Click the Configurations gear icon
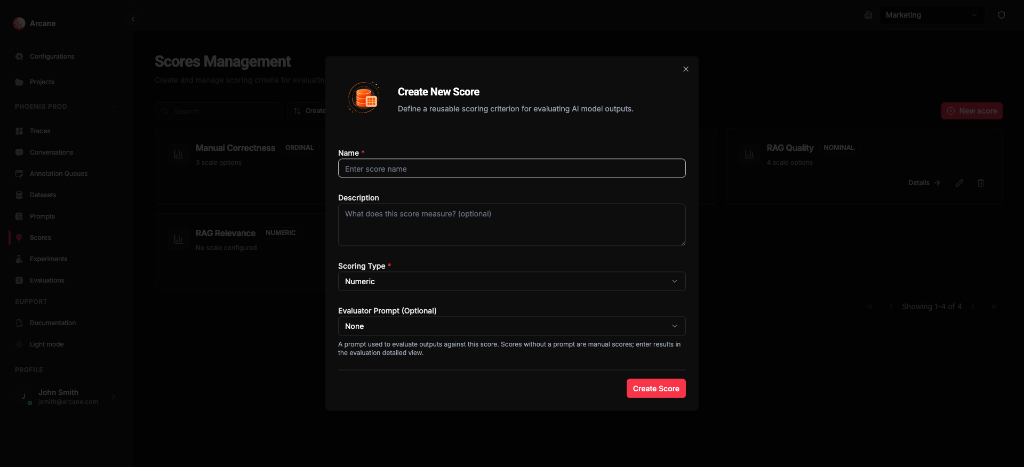1024x467 pixels. pyautogui.click(x=19, y=56)
